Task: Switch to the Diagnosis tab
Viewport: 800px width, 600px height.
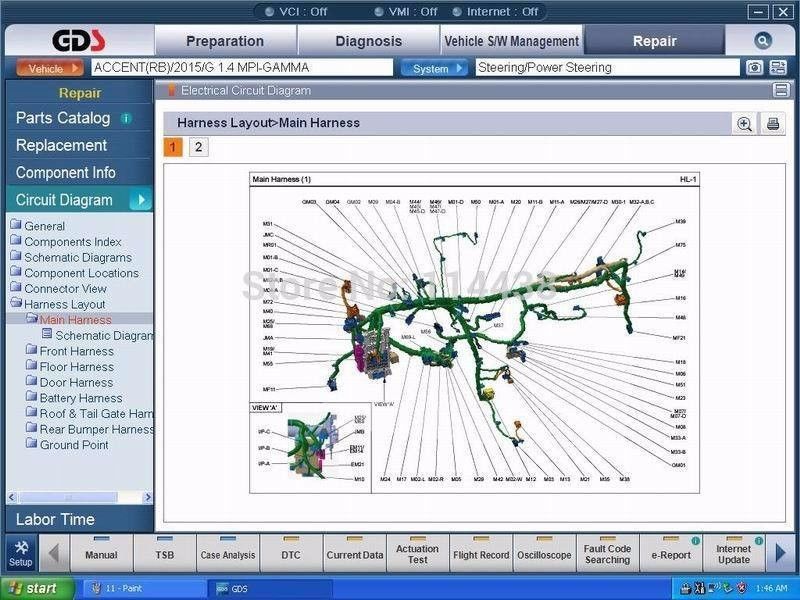Action: 368,41
